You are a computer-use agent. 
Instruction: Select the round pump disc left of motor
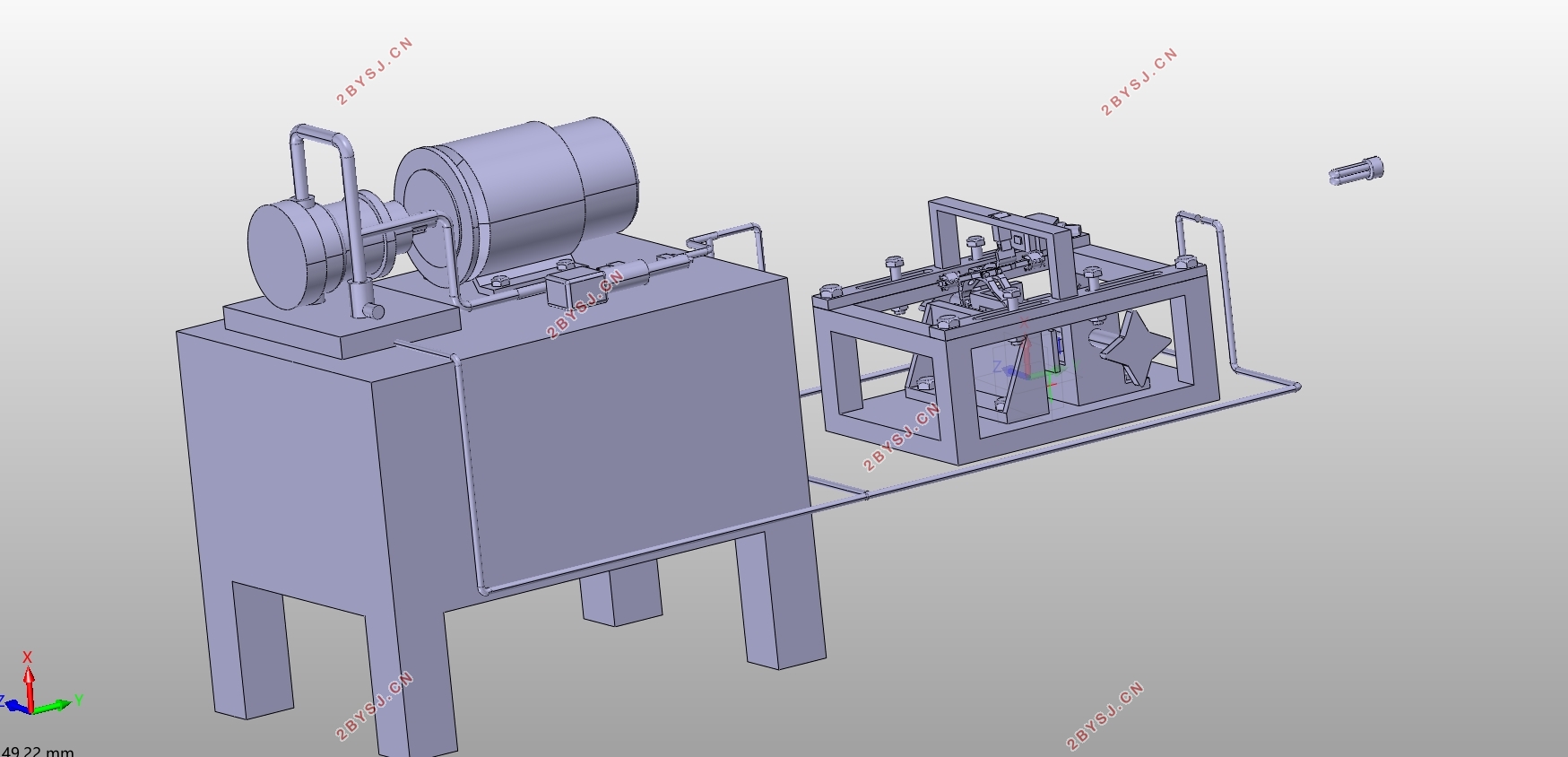click(x=285, y=256)
